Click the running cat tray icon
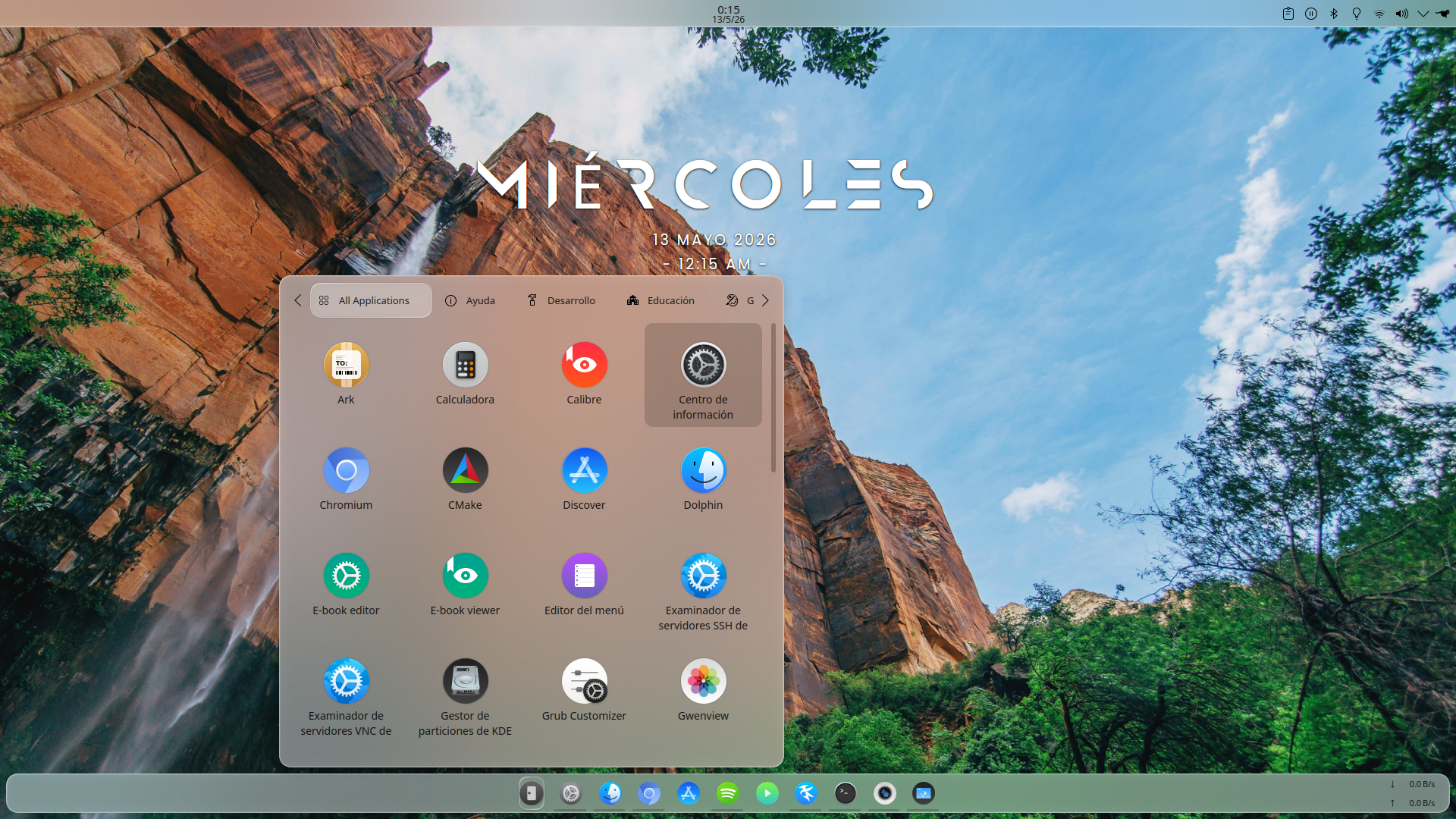 1443,14
